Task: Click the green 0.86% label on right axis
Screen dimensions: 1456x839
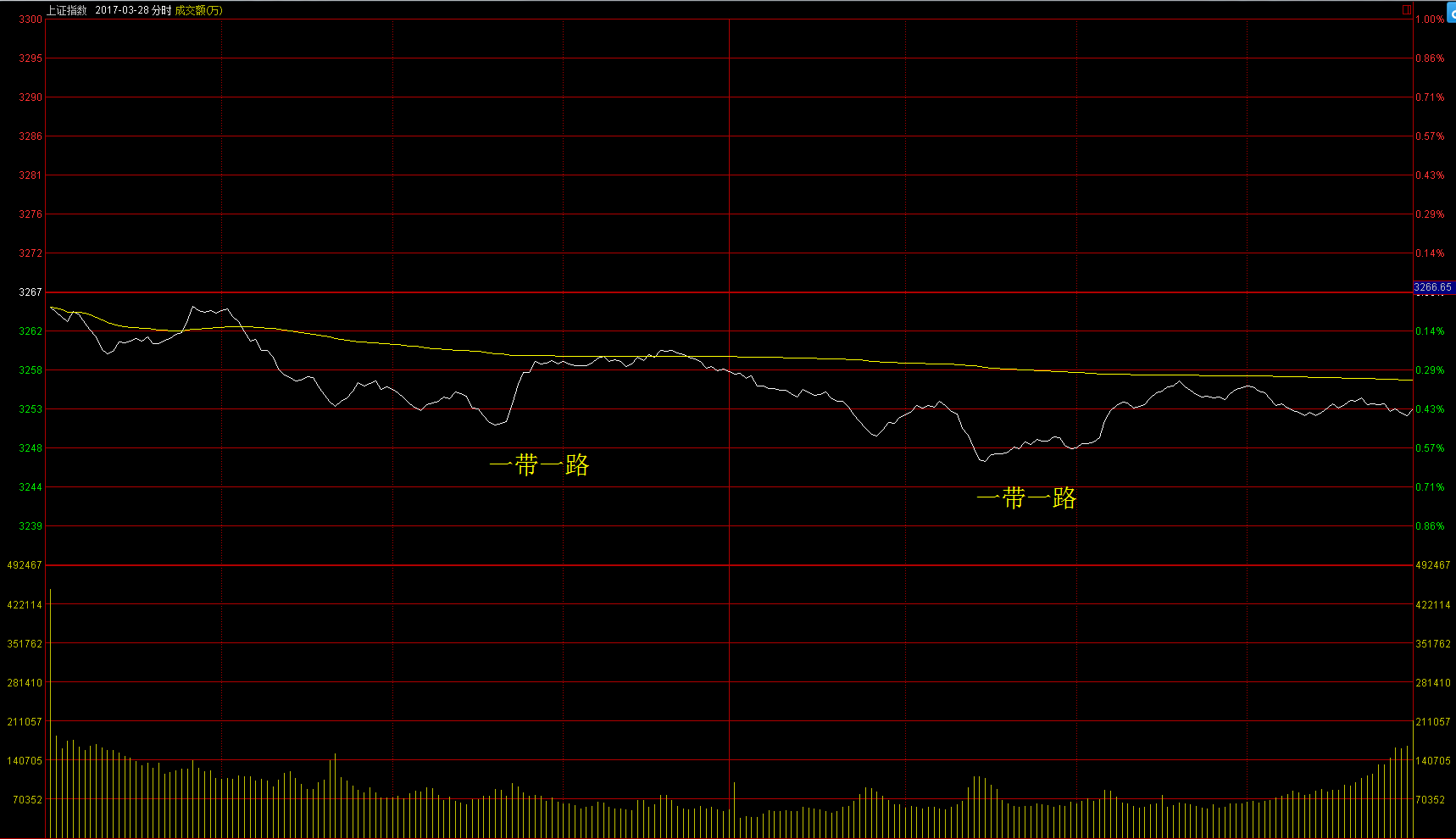Action: 1430,526
